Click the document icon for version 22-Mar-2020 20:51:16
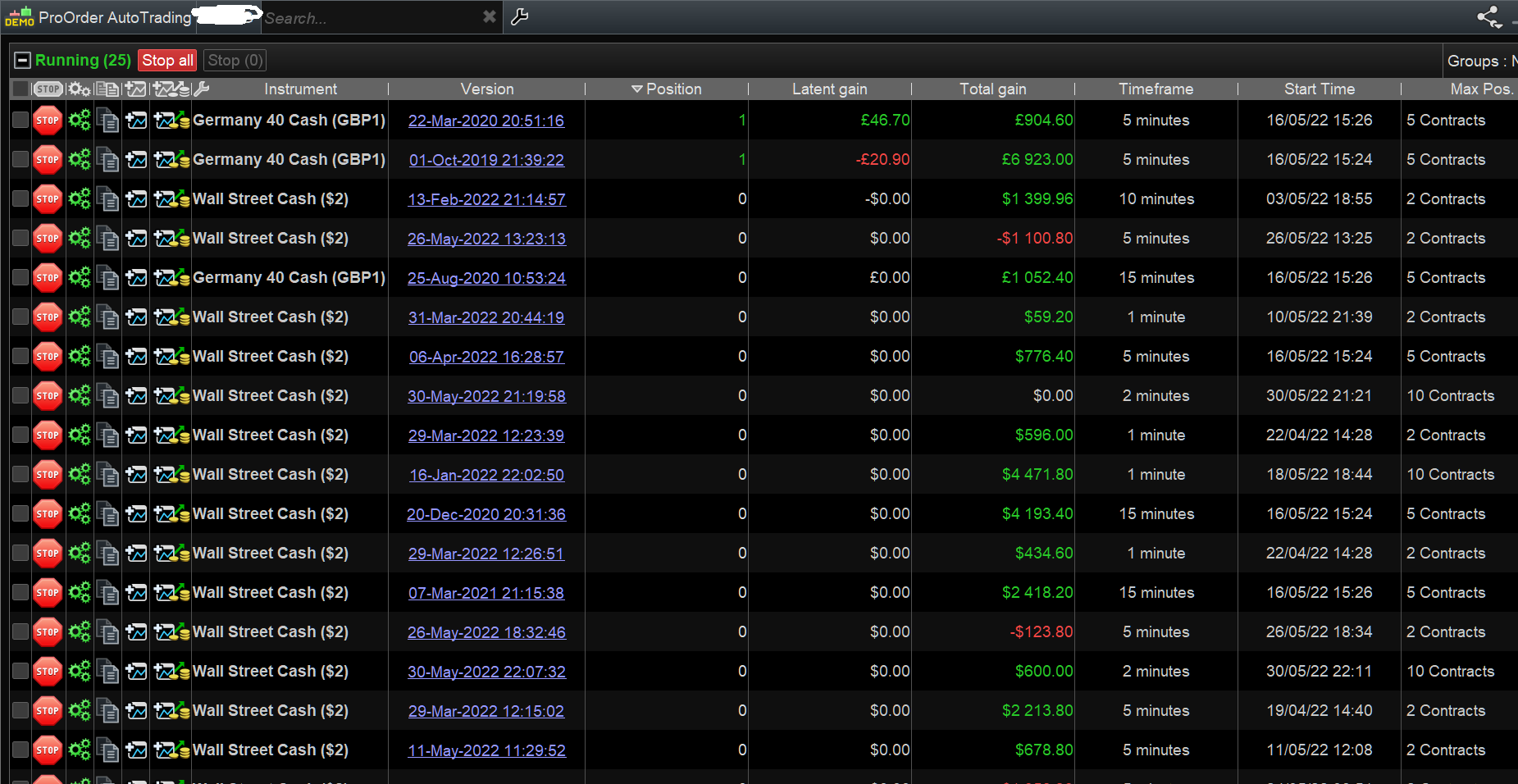 [x=107, y=121]
